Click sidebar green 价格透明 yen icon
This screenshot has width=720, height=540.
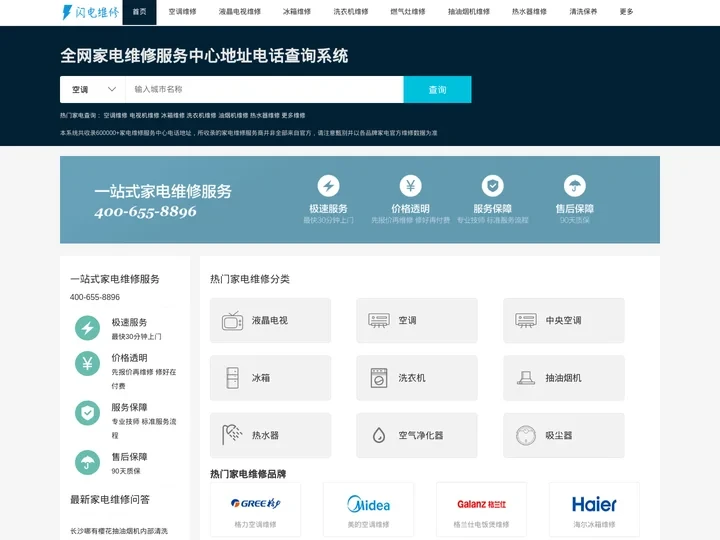coord(87,364)
